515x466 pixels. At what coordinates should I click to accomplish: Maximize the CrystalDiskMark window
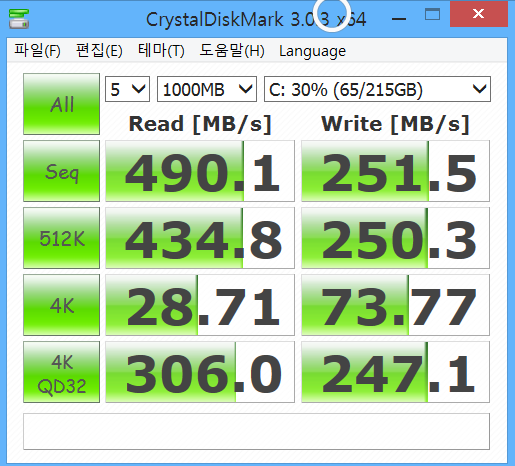point(432,15)
